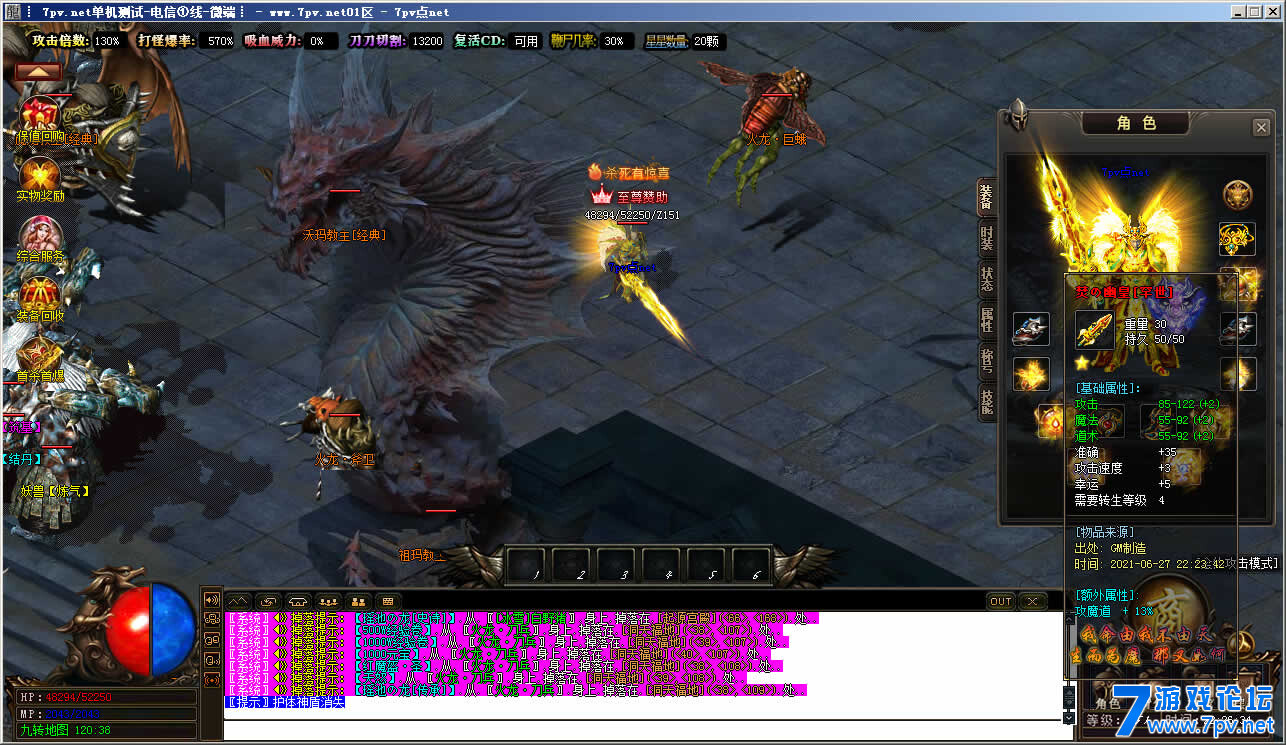Viewport: 1286px width, 745px height.
Task: Close the 角色 character panel
Action: coord(1261,128)
